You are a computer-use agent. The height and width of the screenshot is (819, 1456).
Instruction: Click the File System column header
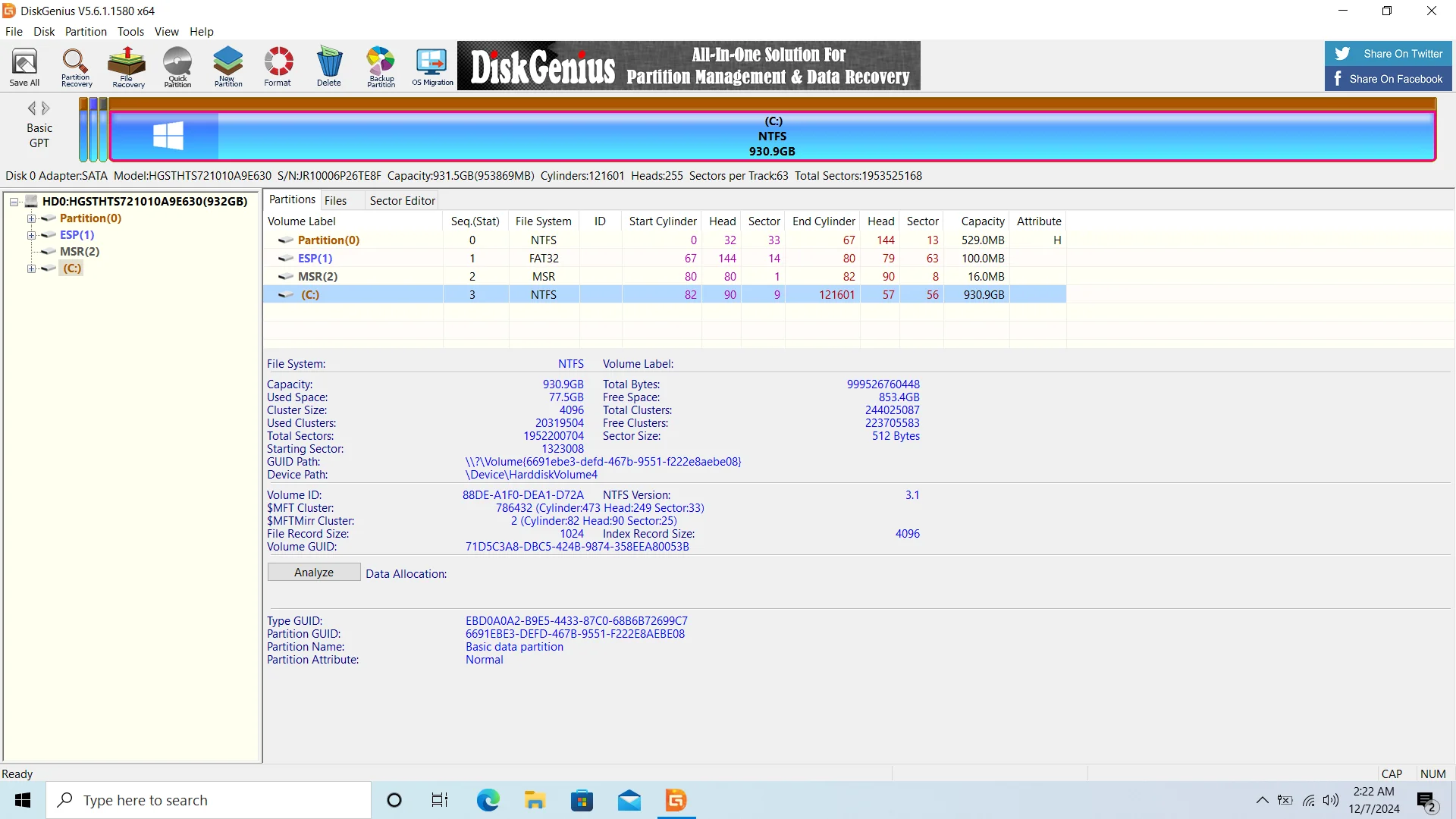click(544, 221)
